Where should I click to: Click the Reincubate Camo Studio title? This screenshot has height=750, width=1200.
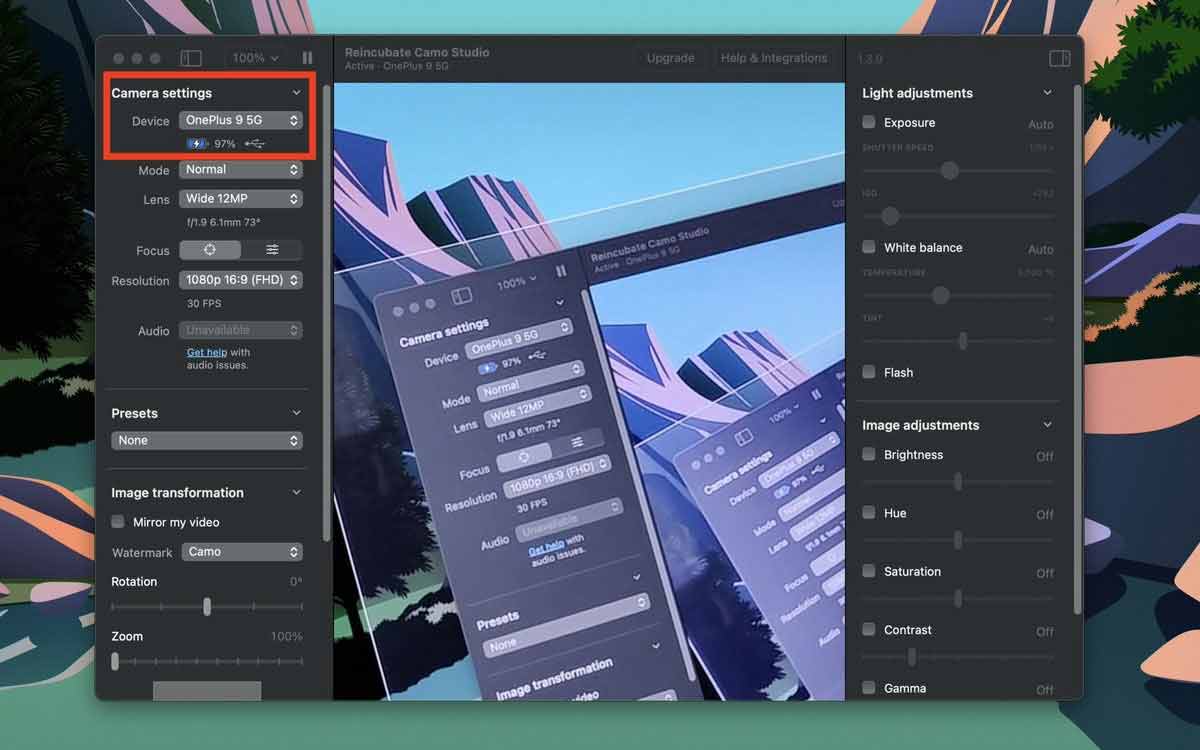coord(417,52)
